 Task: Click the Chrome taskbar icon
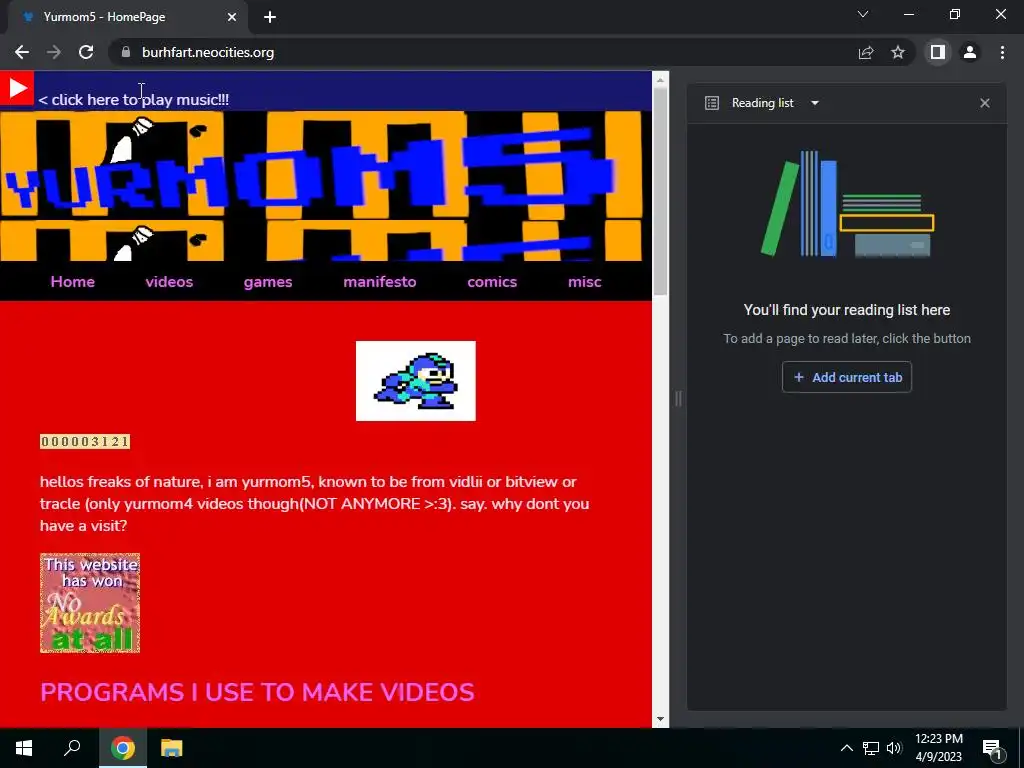123,748
